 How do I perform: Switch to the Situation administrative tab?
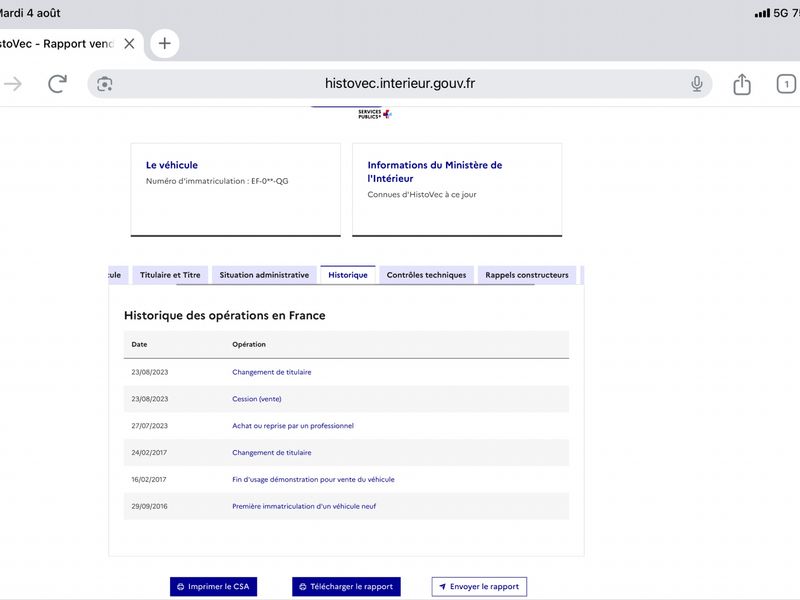coord(264,275)
